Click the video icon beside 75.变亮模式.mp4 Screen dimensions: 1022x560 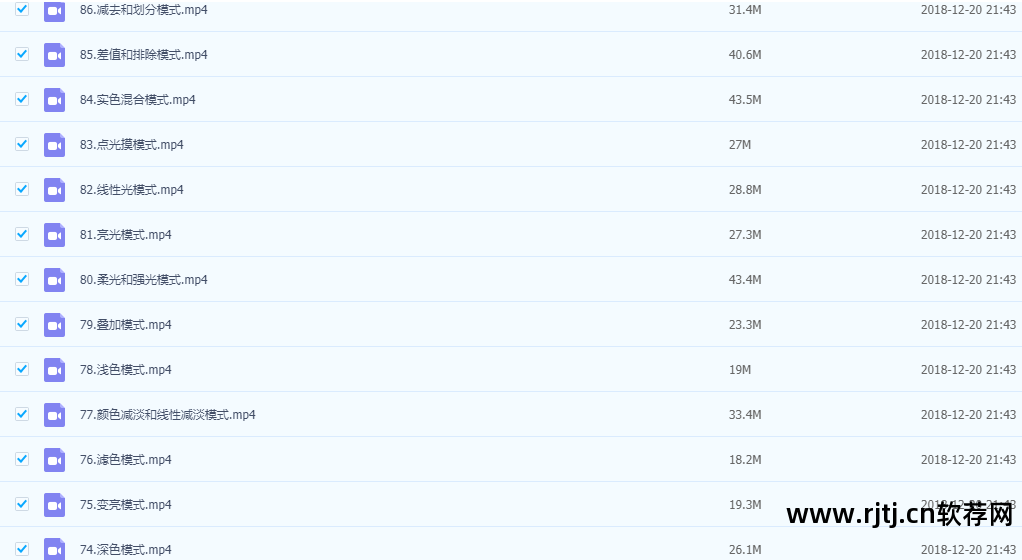pyautogui.click(x=55, y=505)
